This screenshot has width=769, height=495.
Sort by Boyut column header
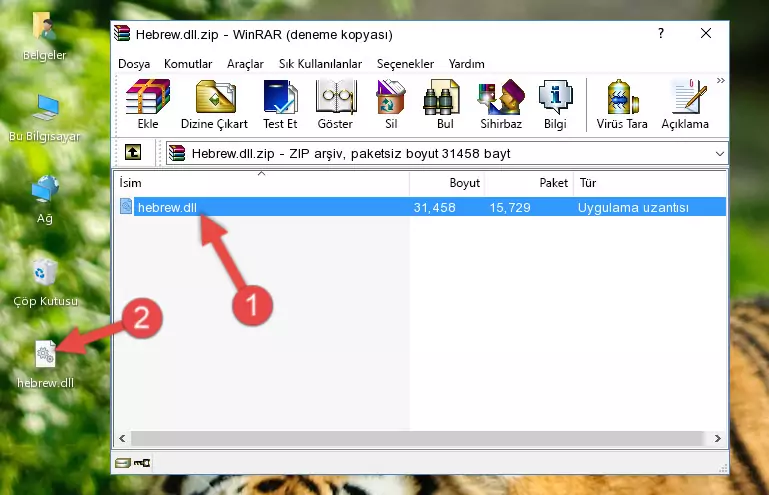click(x=447, y=183)
